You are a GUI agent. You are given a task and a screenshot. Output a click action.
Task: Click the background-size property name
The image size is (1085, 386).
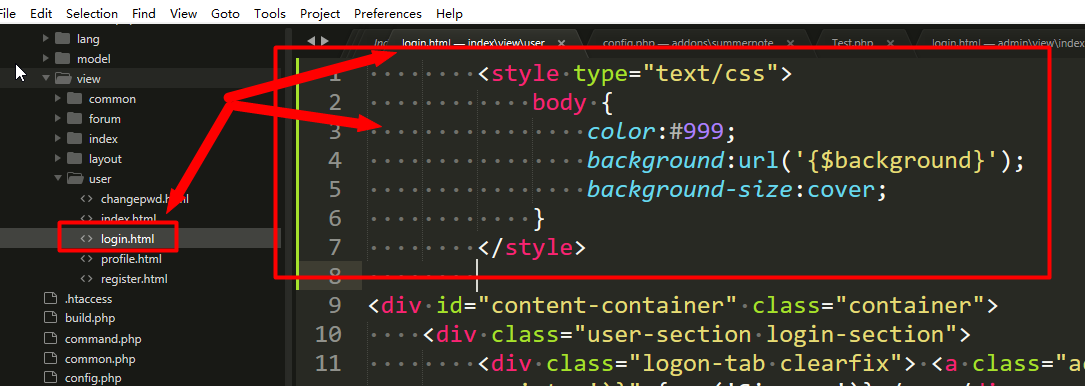[691, 189]
